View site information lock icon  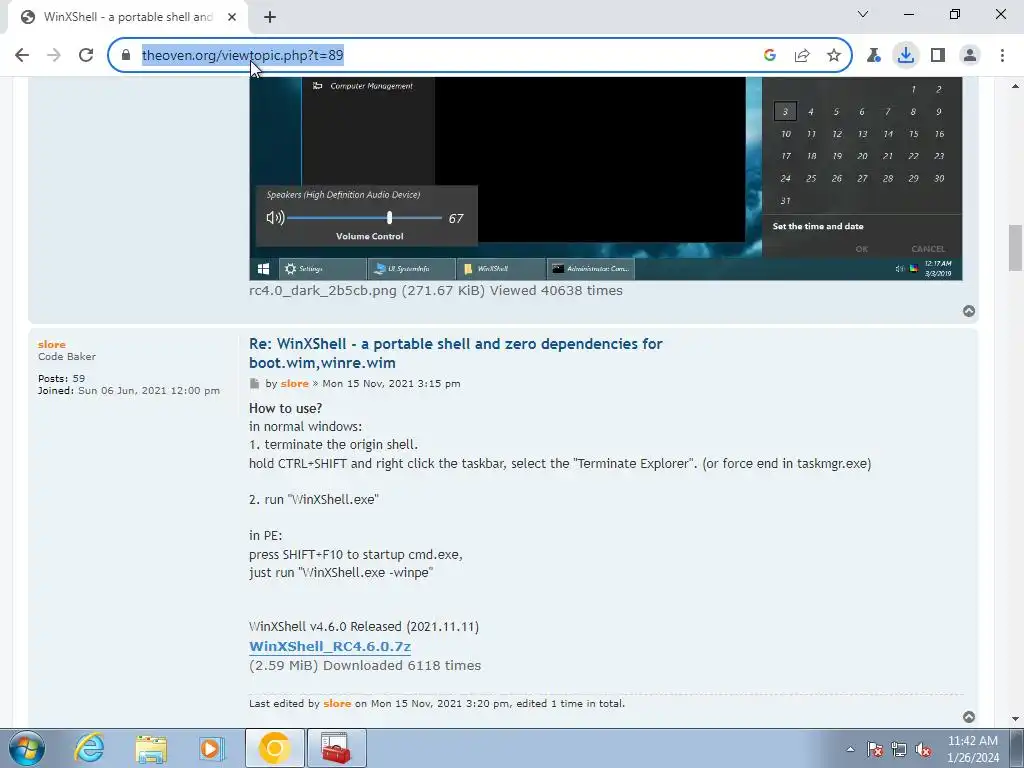coord(126,56)
